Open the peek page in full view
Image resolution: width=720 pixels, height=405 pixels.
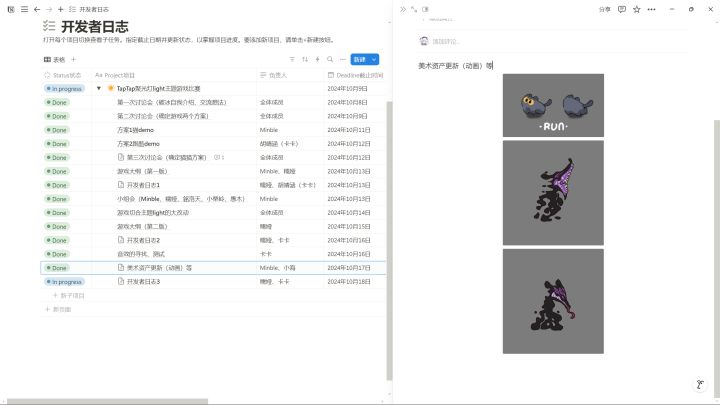coord(414,9)
